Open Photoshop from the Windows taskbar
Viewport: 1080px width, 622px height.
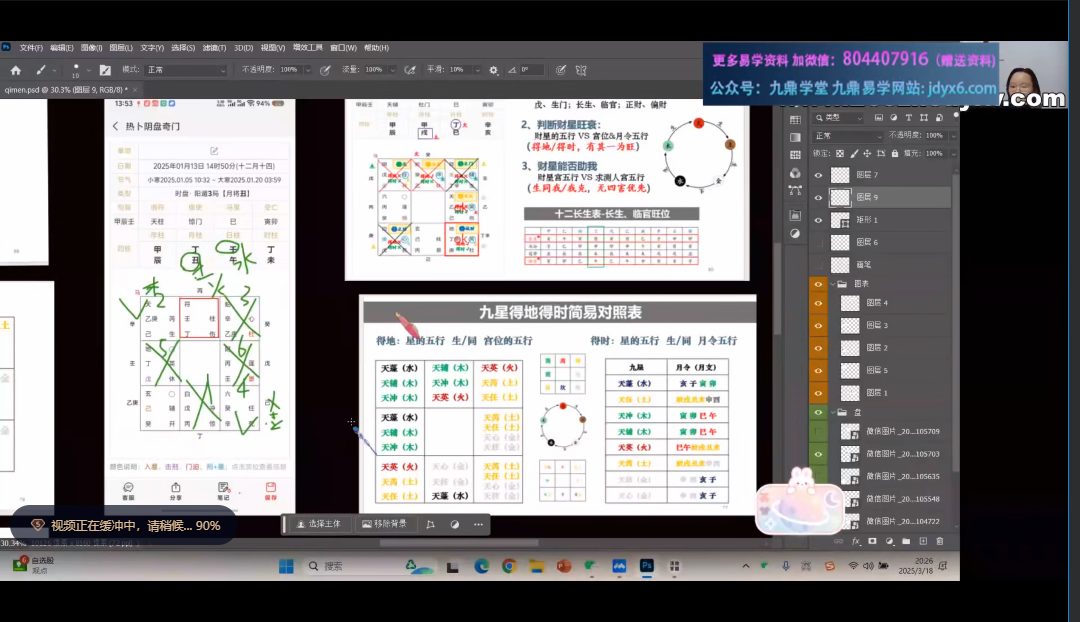[x=646, y=566]
